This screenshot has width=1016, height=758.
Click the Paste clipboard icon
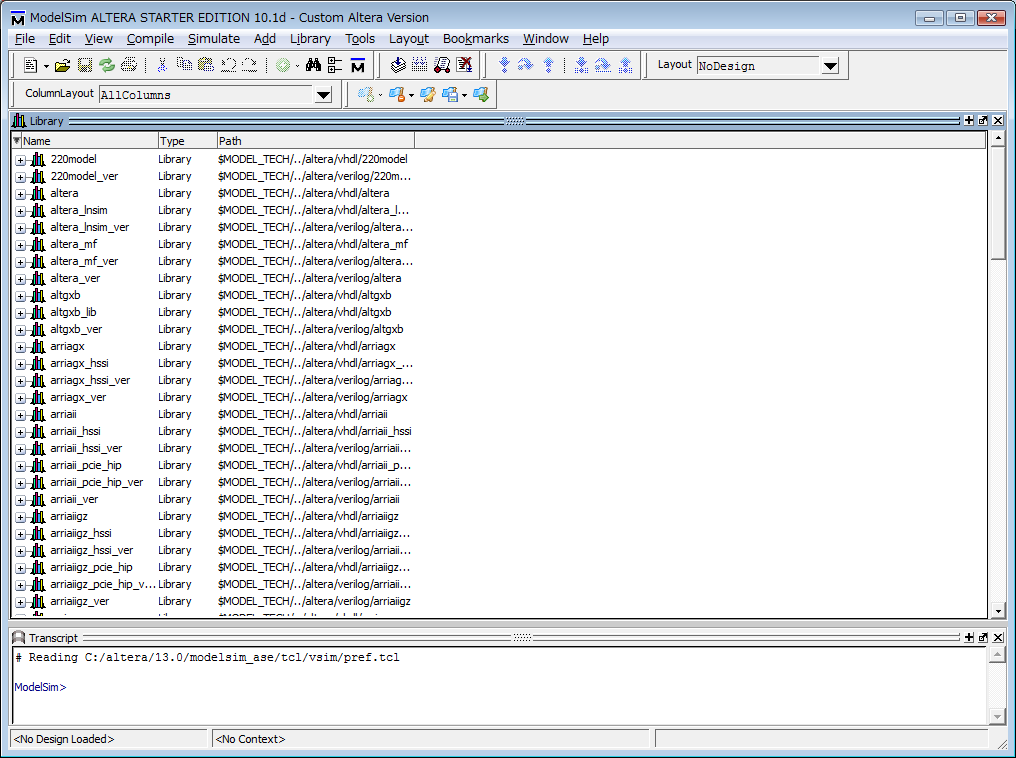pos(205,65)
